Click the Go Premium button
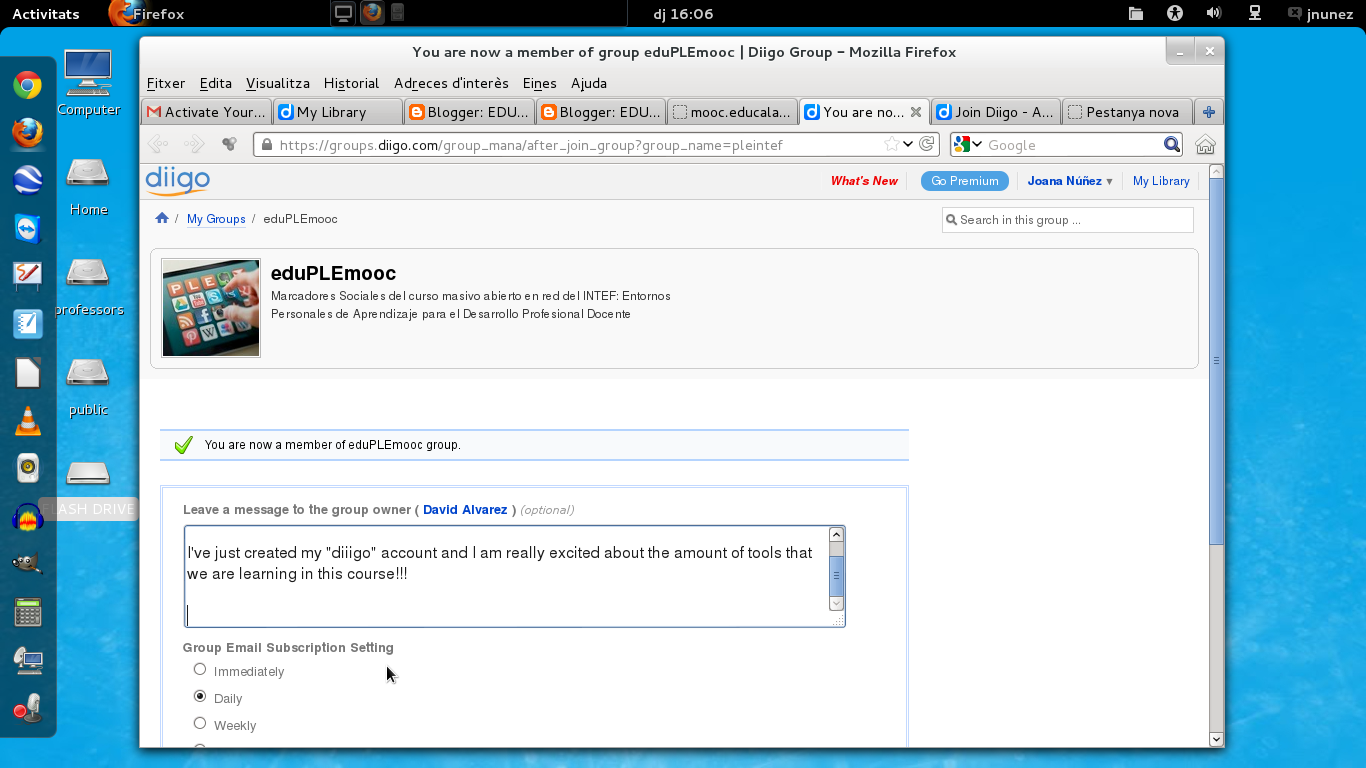 (965, 181)
